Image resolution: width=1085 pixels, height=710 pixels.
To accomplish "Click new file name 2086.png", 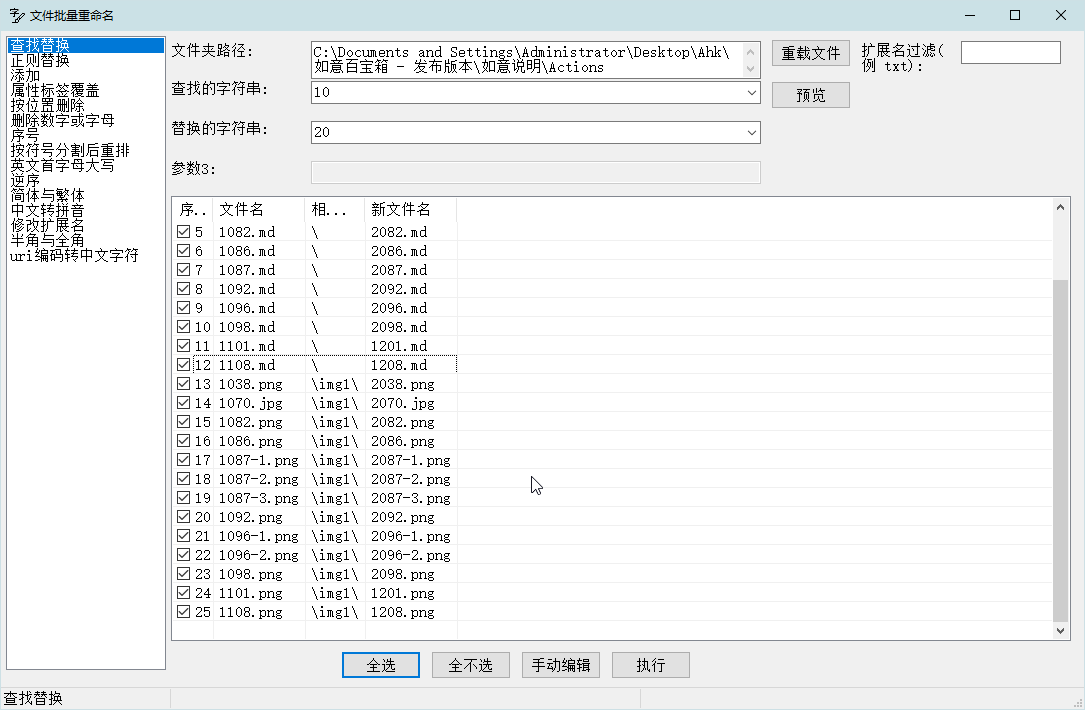I will point(403,441).
